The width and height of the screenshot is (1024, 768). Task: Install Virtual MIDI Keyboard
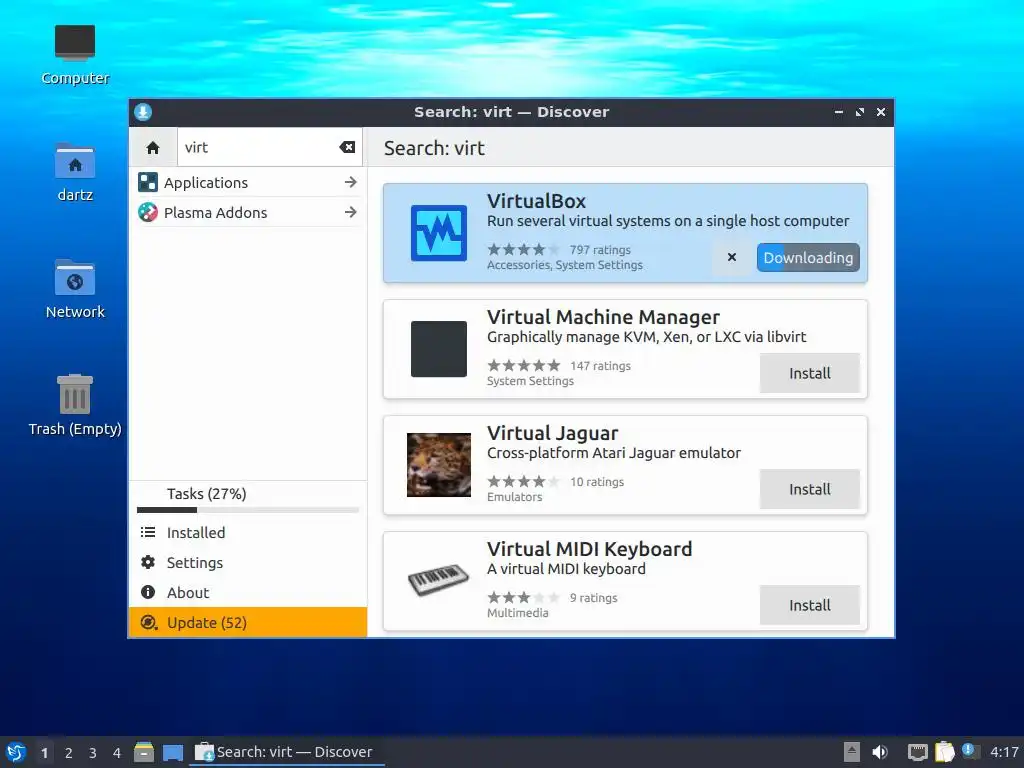810,605
